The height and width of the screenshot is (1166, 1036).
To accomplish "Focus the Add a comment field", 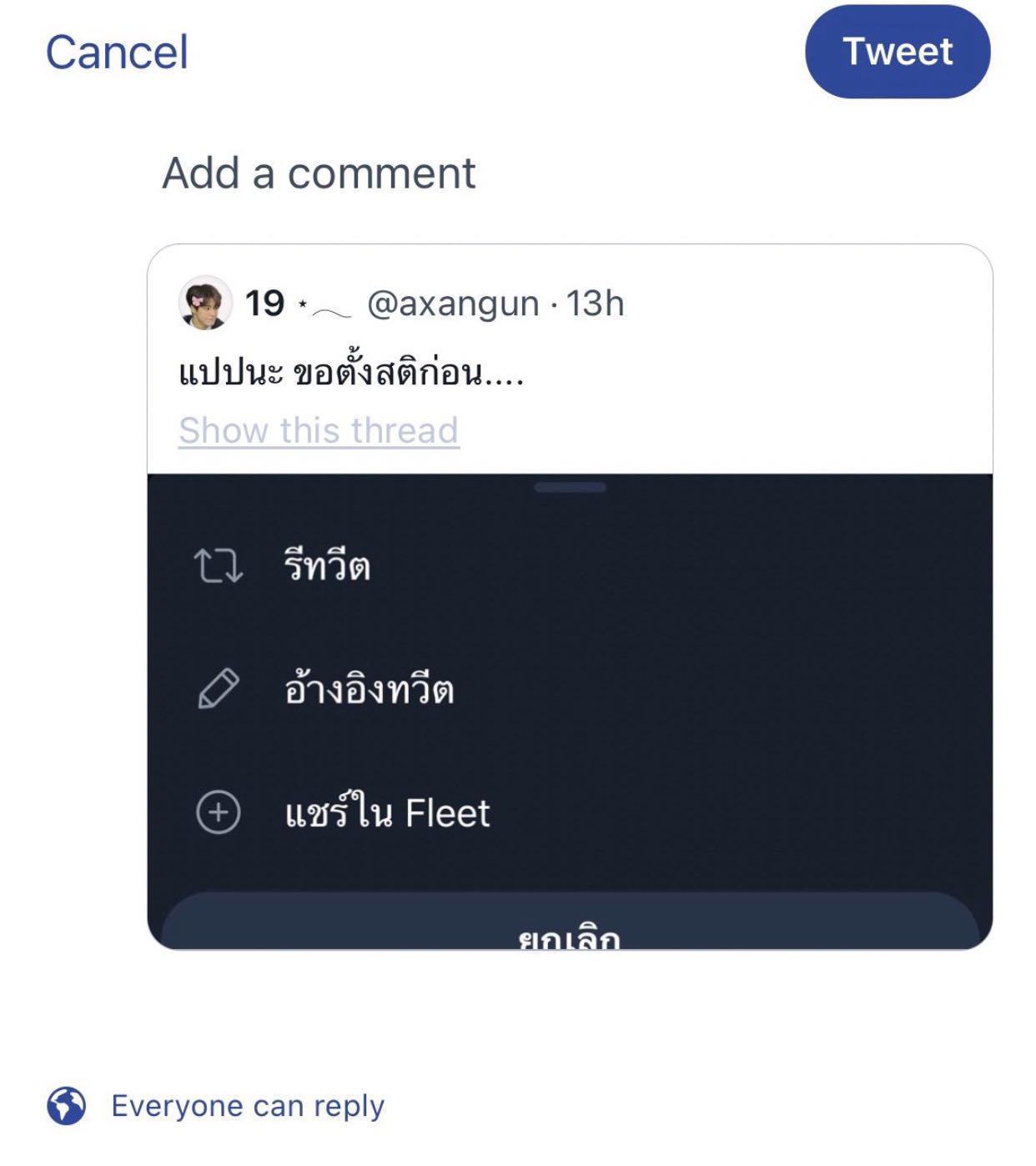I will coord(319,173).
